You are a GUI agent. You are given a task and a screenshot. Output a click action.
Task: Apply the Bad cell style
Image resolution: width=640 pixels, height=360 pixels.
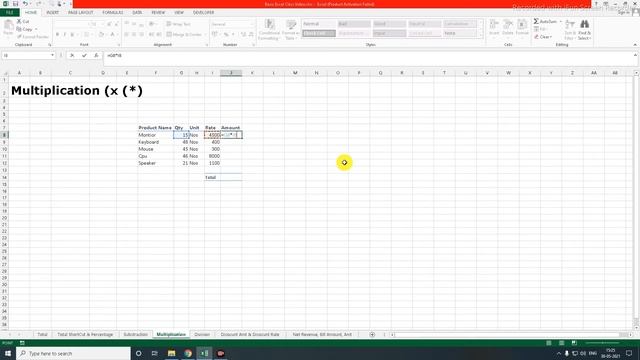point(354,24)
